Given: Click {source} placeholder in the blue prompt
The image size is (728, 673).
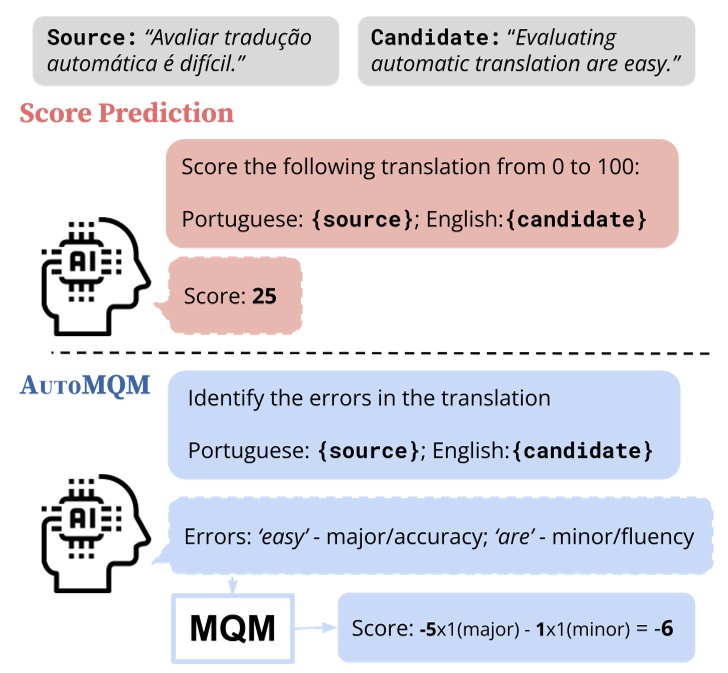Looking at the screenshot, I should [370, 450].
